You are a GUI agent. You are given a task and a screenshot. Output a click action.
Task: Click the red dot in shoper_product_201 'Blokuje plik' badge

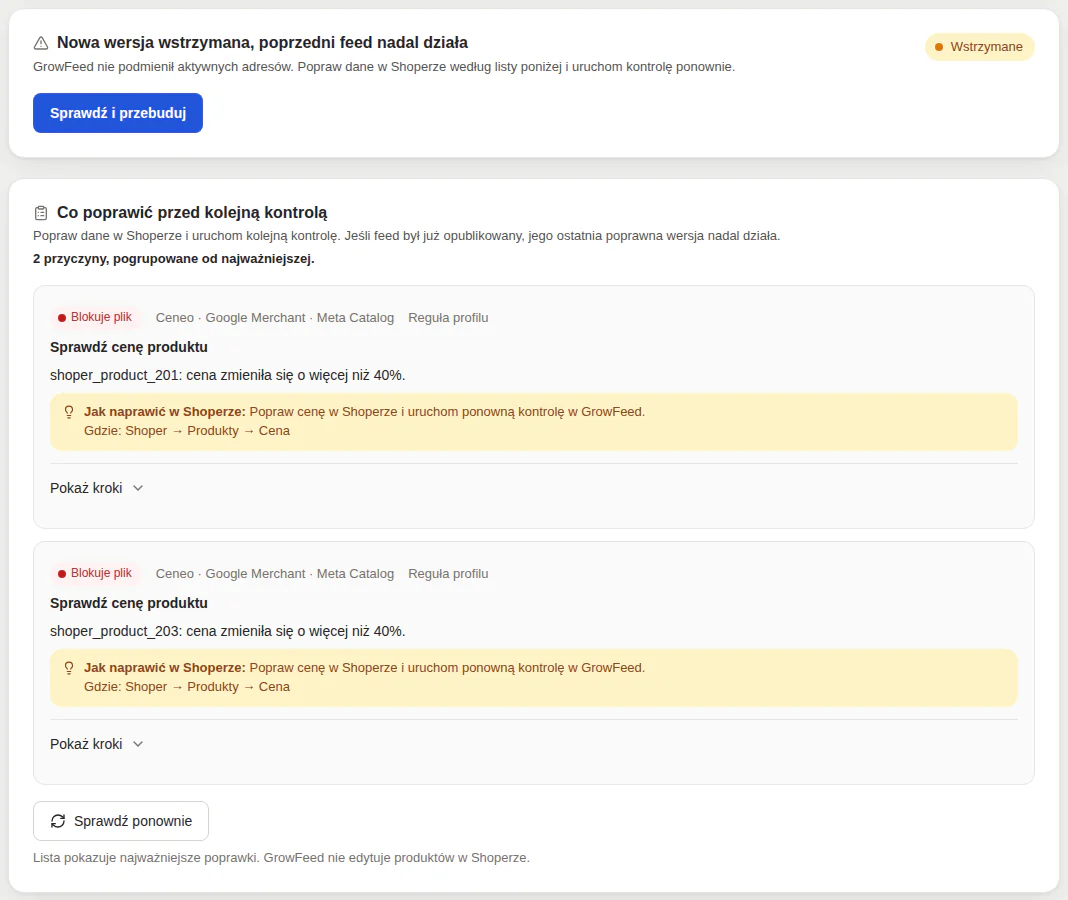point(62,317)
